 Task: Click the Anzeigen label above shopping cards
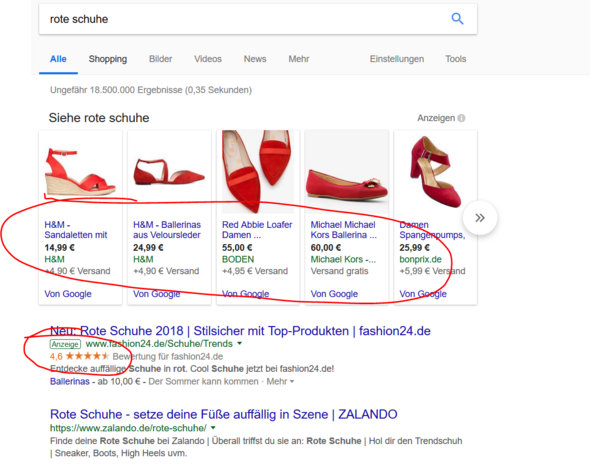click(x=436, y=118)
